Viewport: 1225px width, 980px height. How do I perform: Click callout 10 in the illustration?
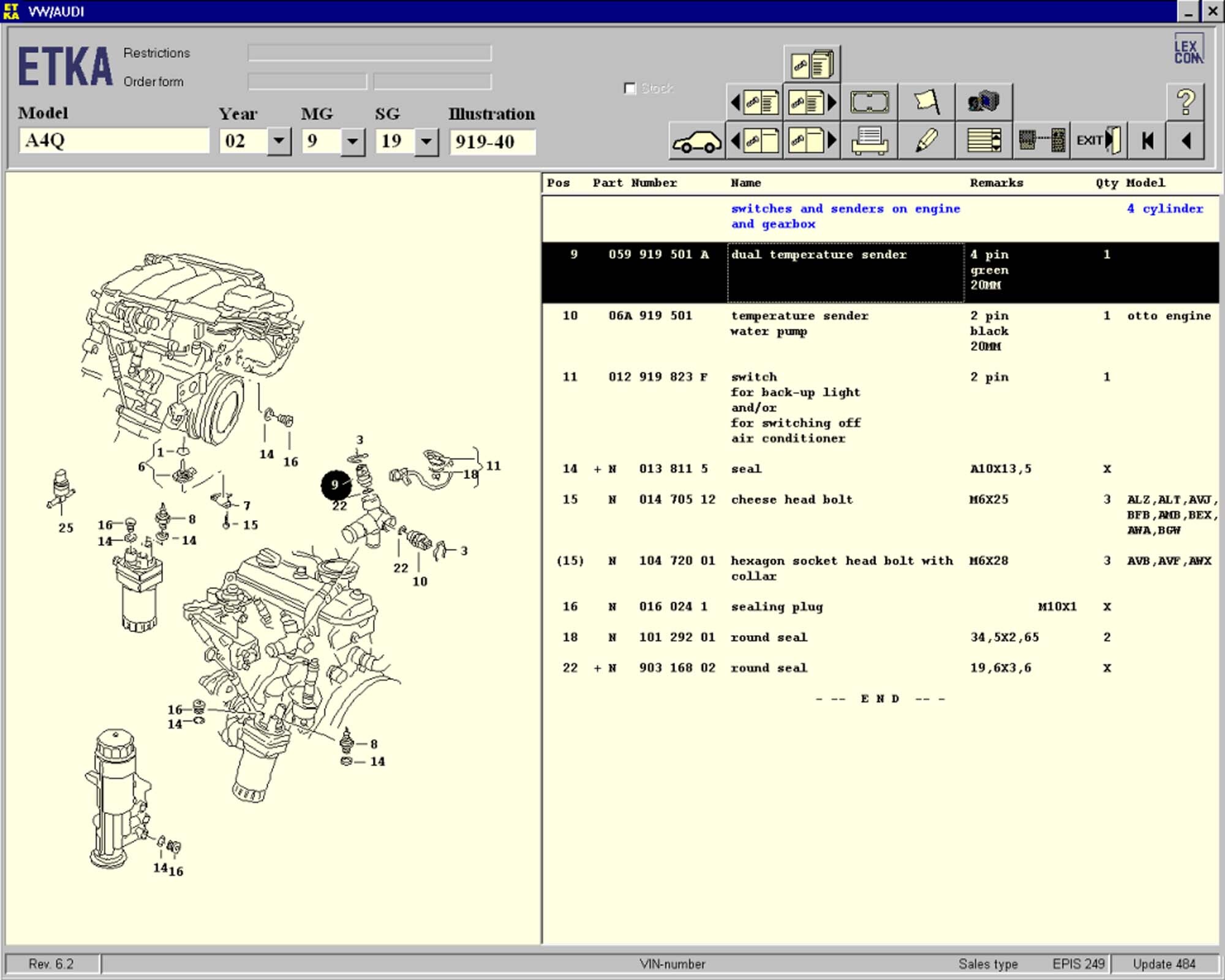point(420,581)
